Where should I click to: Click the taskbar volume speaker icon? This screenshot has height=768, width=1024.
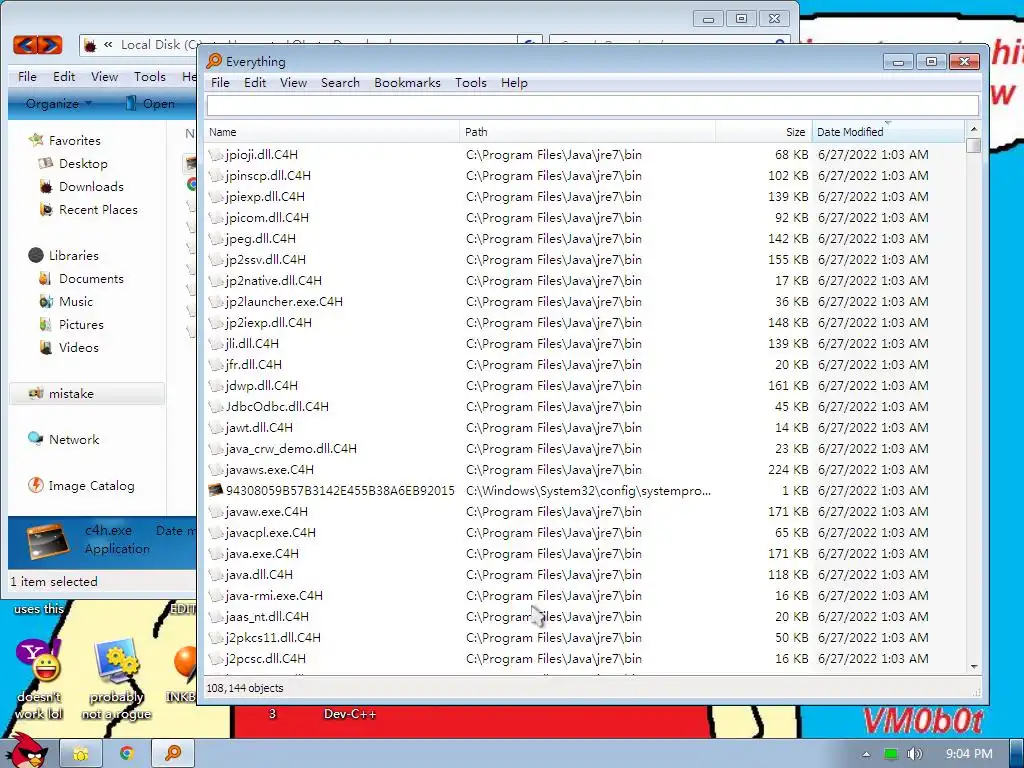(914, 754)
